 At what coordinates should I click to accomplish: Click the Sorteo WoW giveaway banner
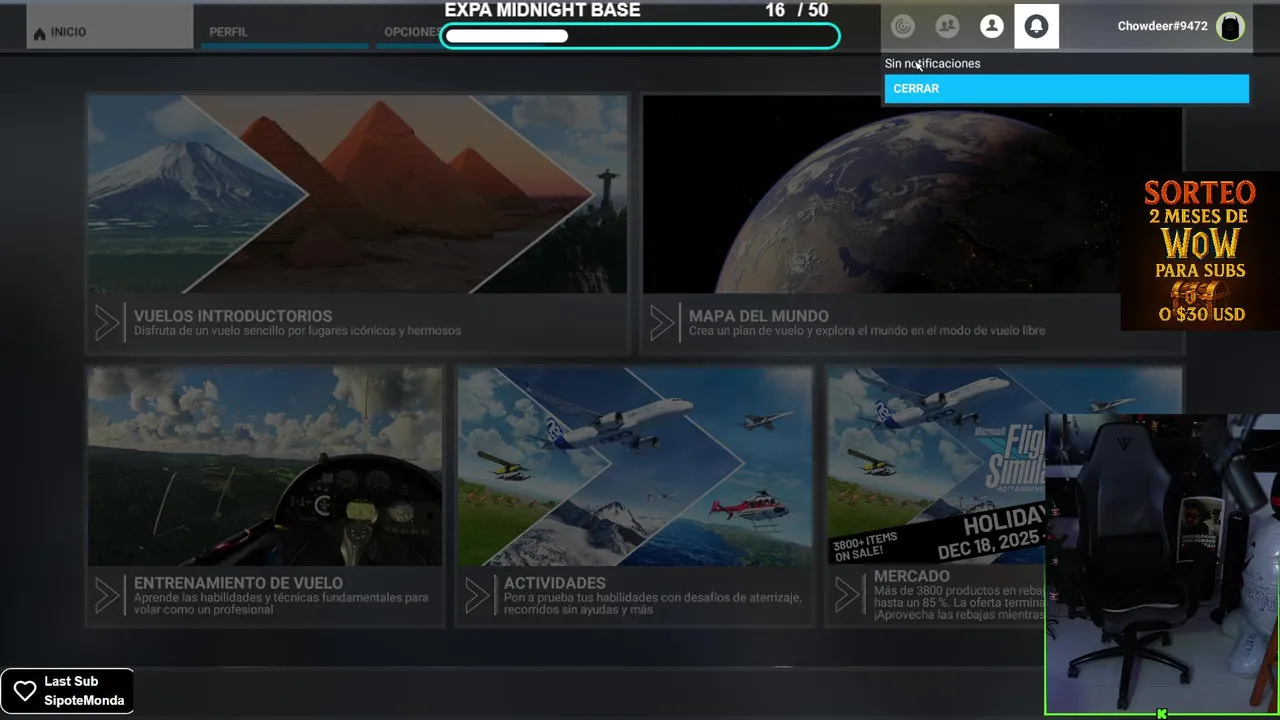click(1200, 251)
